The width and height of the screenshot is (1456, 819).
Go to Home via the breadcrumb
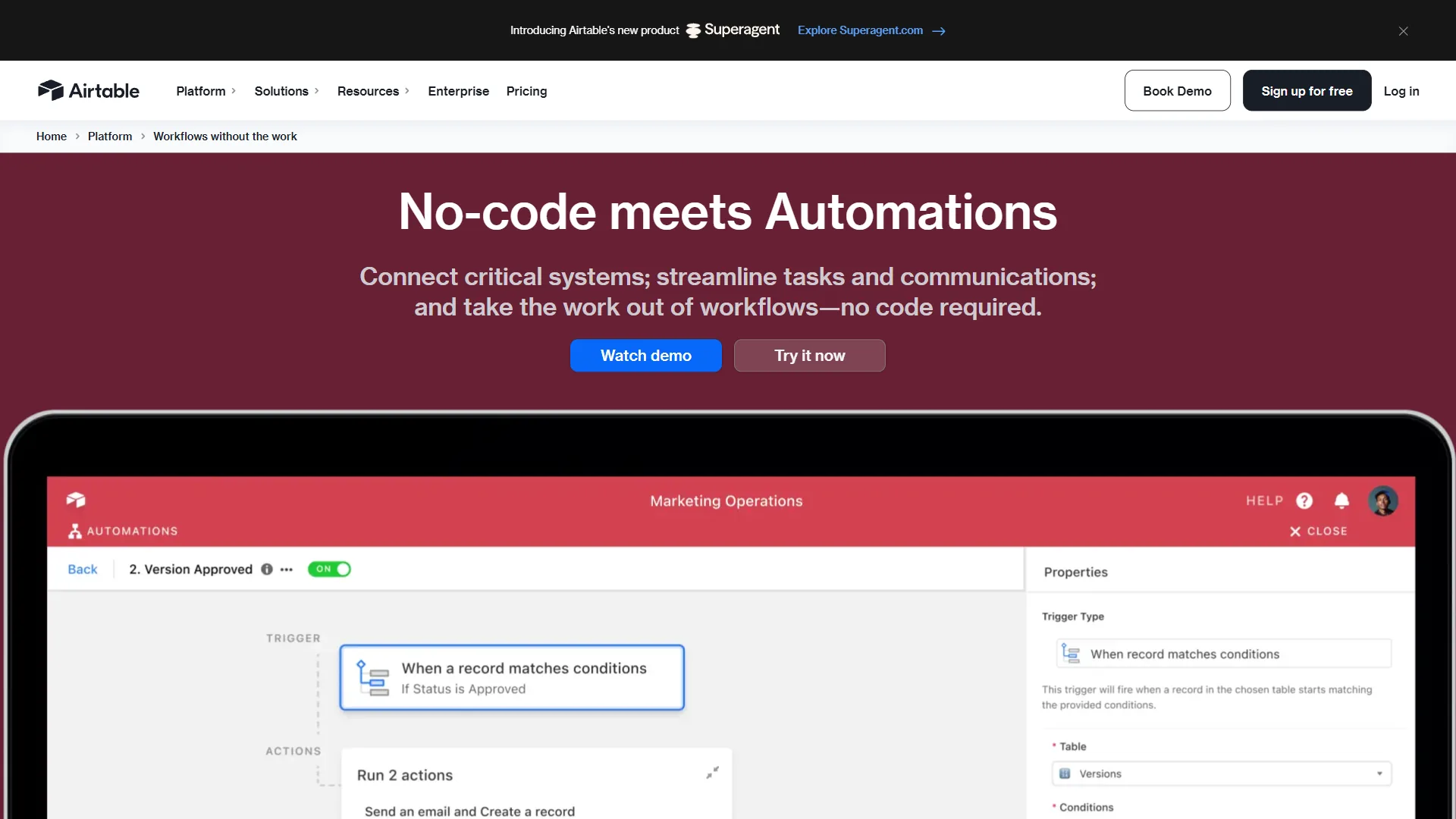[52, 136]
